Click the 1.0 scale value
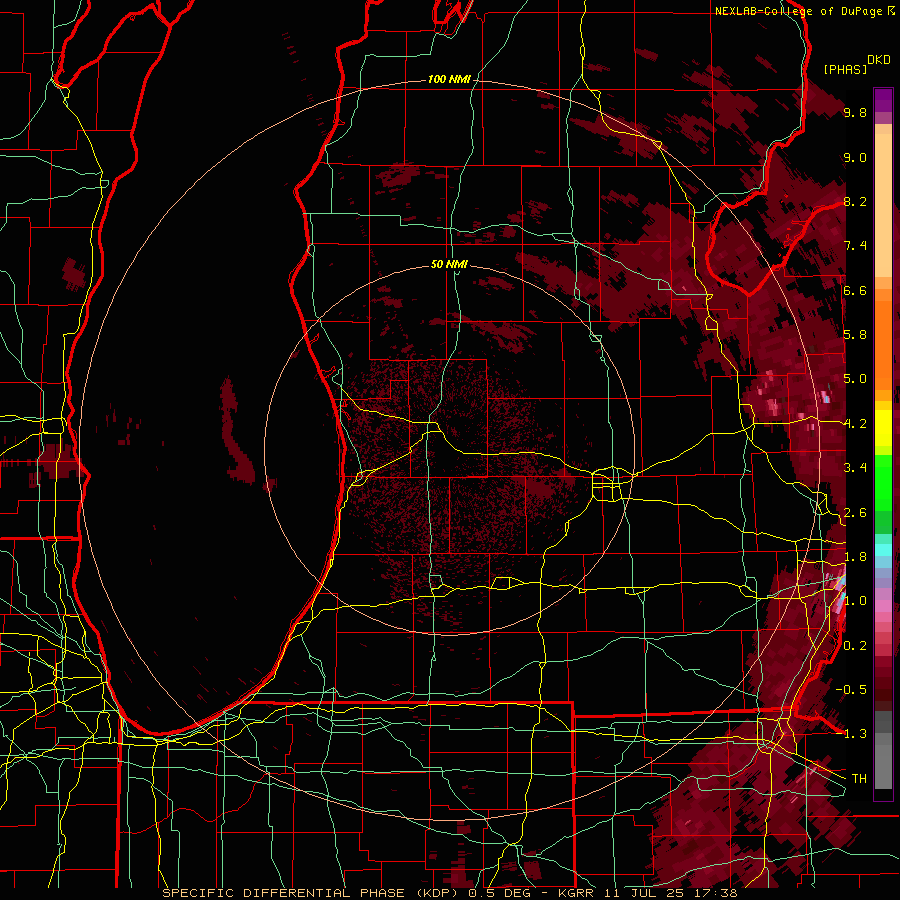This screenshot has width=900, height=900. 855,601
